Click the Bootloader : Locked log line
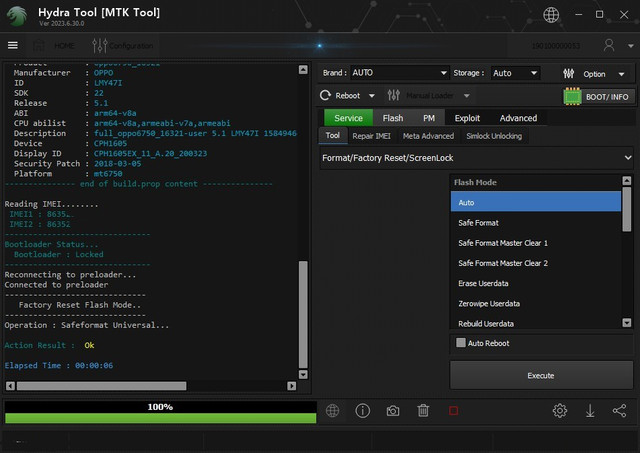 point(59,254)
